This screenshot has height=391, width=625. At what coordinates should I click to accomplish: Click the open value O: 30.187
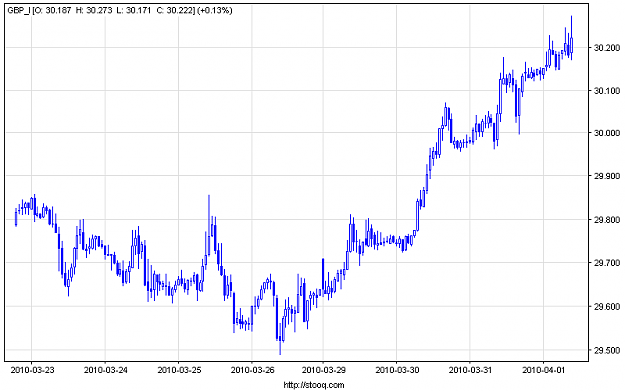[53, 11]
